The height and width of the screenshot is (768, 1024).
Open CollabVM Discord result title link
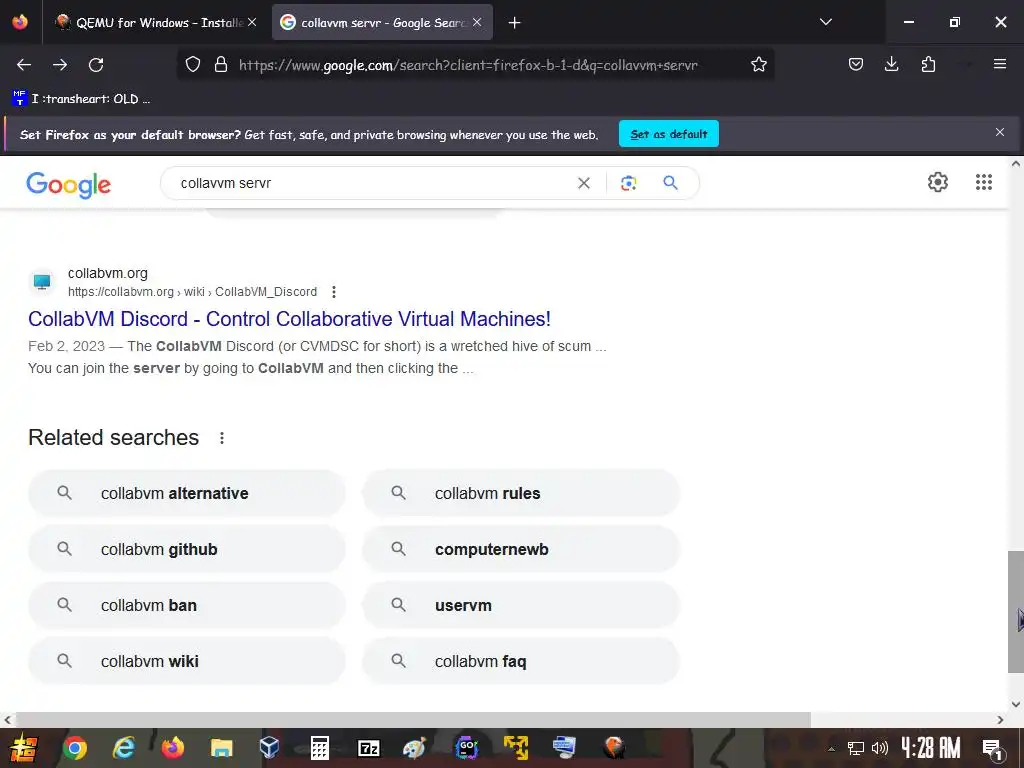click(289, 319)
